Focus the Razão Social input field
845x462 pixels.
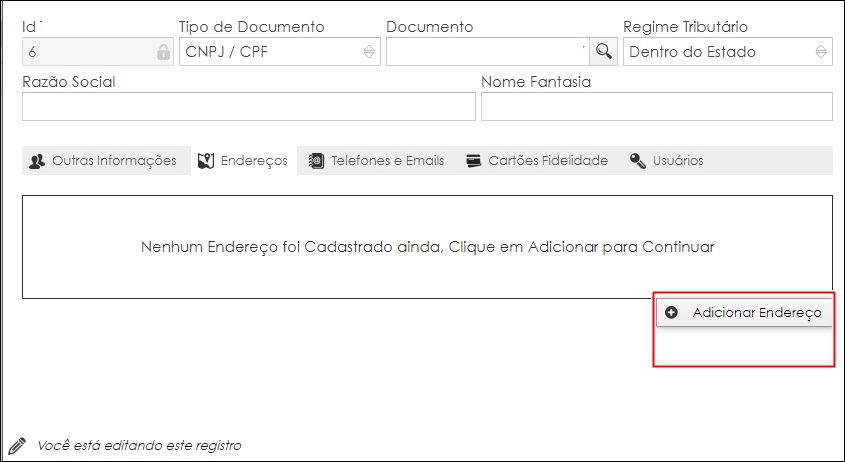click(248, 107)
